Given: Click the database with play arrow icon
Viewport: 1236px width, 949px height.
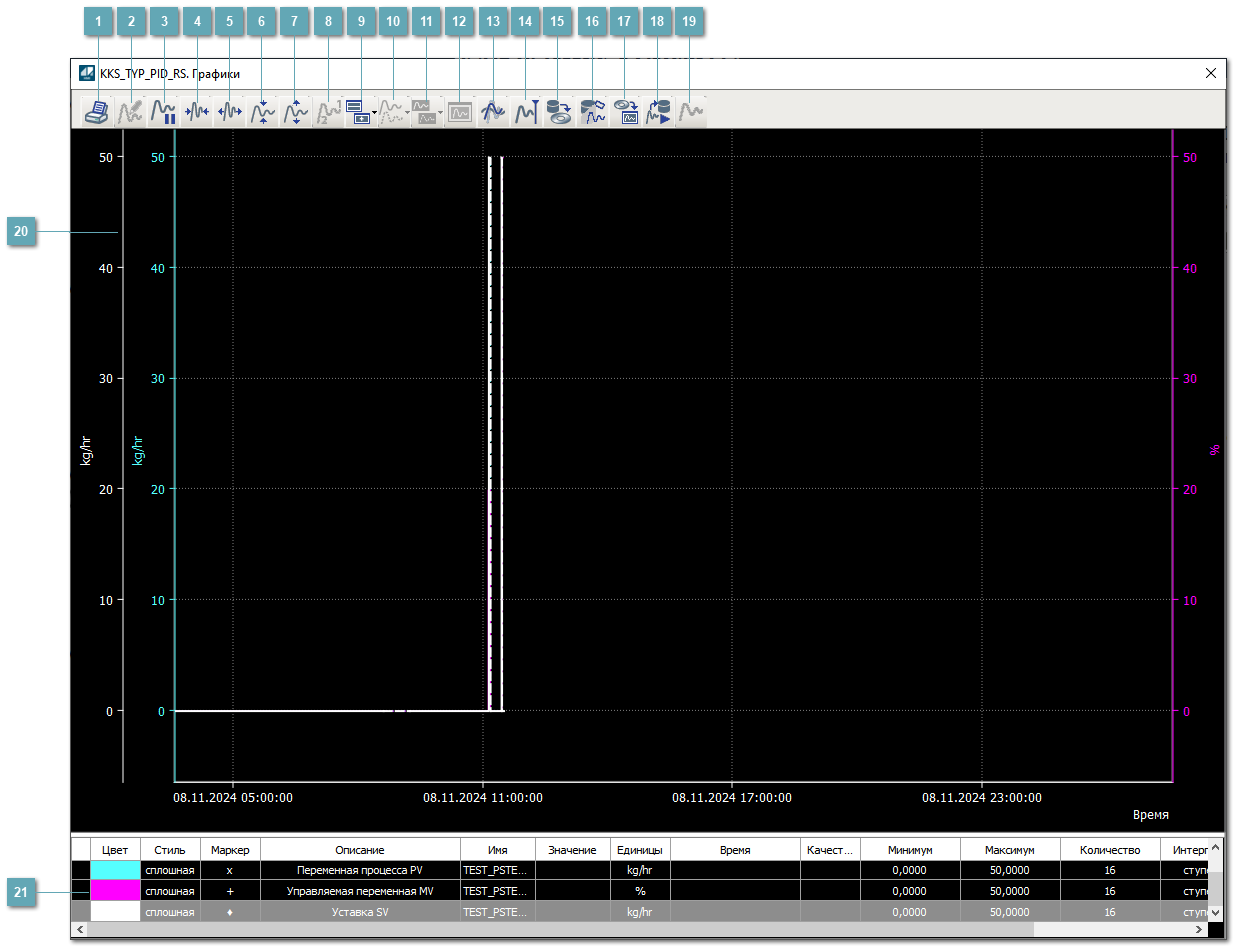Looking at the screenshot, I should pos(658,112).
